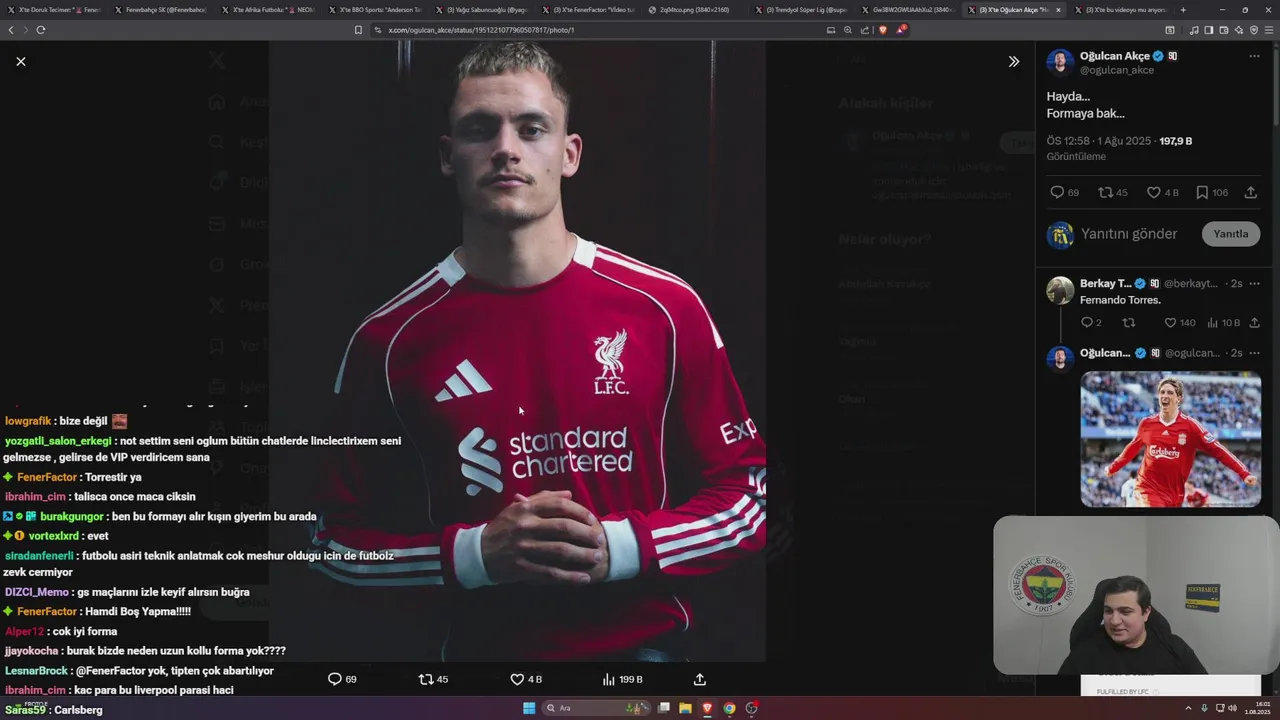
Task: Open Oğulcan Akçe's profile avatar in sidebar
Action: [1060, 62]
